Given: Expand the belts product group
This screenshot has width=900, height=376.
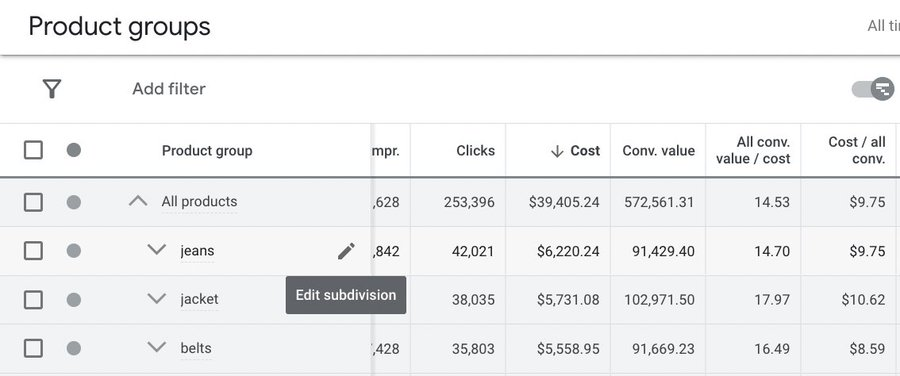Looking at the screenshot, I should click(x=157, y=348).
